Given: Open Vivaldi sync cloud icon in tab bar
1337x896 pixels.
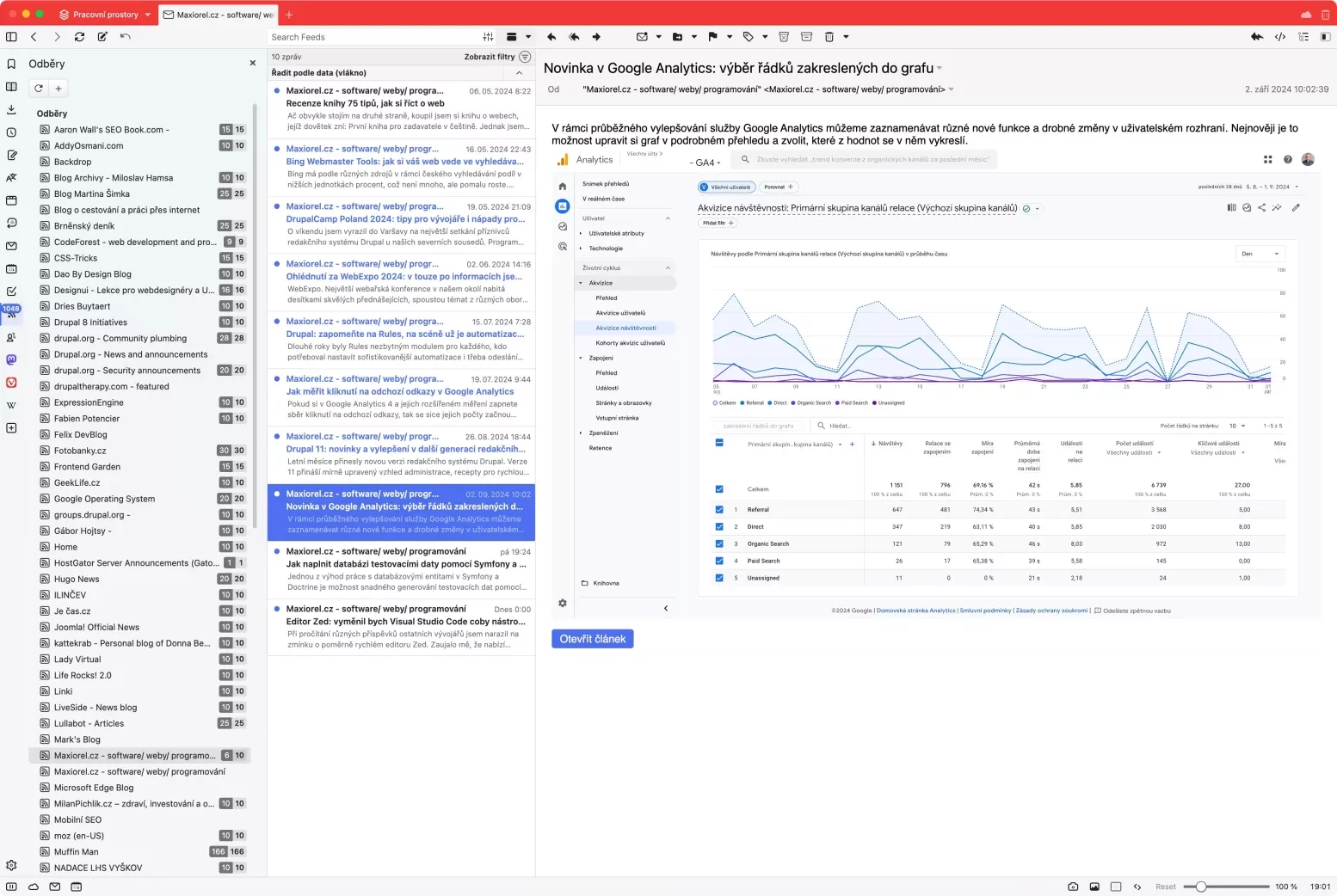Looking at the screenshot, I should pyautogui.click(x=1306, y=15).
